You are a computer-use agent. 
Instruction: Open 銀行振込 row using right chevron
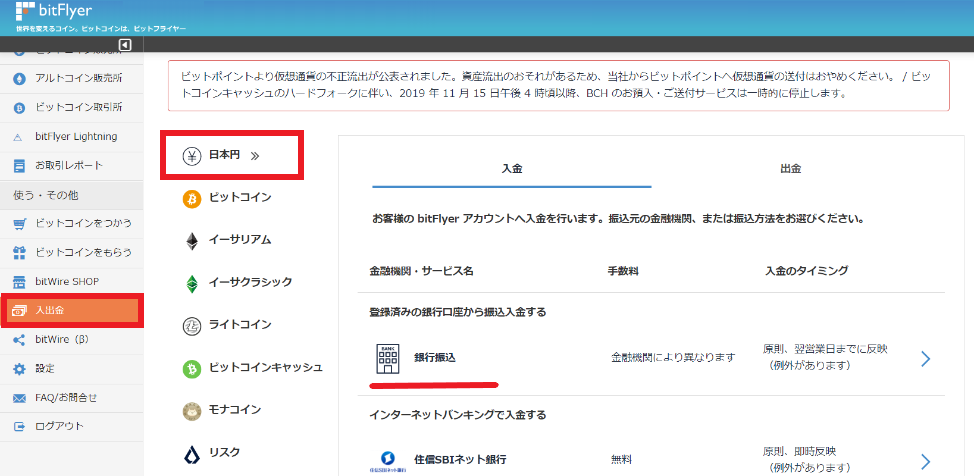point(926,359)
